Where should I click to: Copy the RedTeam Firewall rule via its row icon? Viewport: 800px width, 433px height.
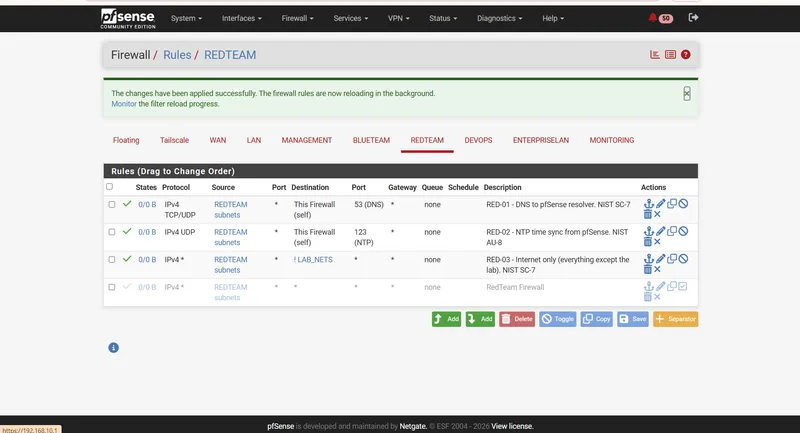pos(672,286)
